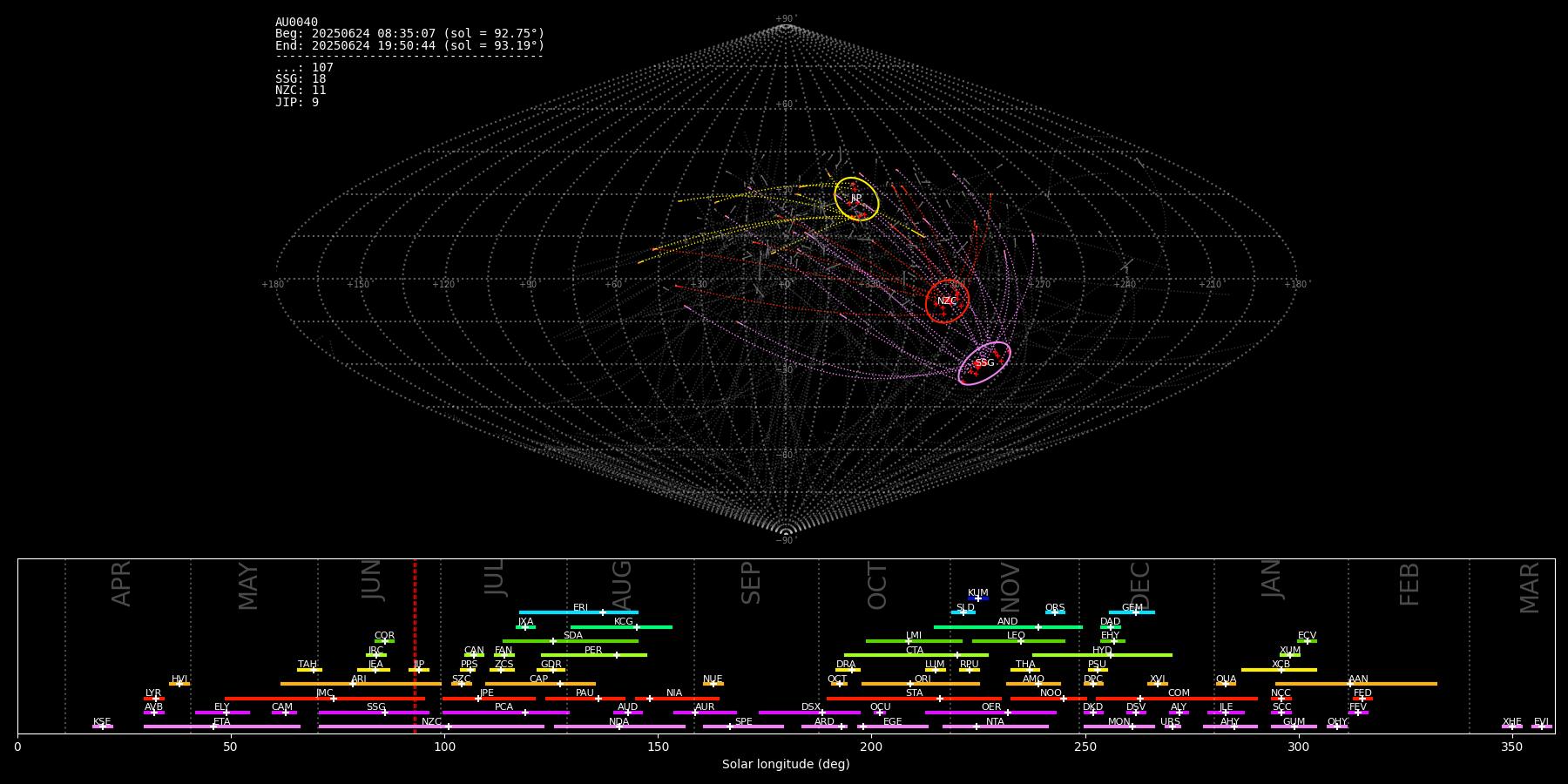Click the 200 tick on solar longitude axis
Screen dimensions: 1568x784
point(871,747)
